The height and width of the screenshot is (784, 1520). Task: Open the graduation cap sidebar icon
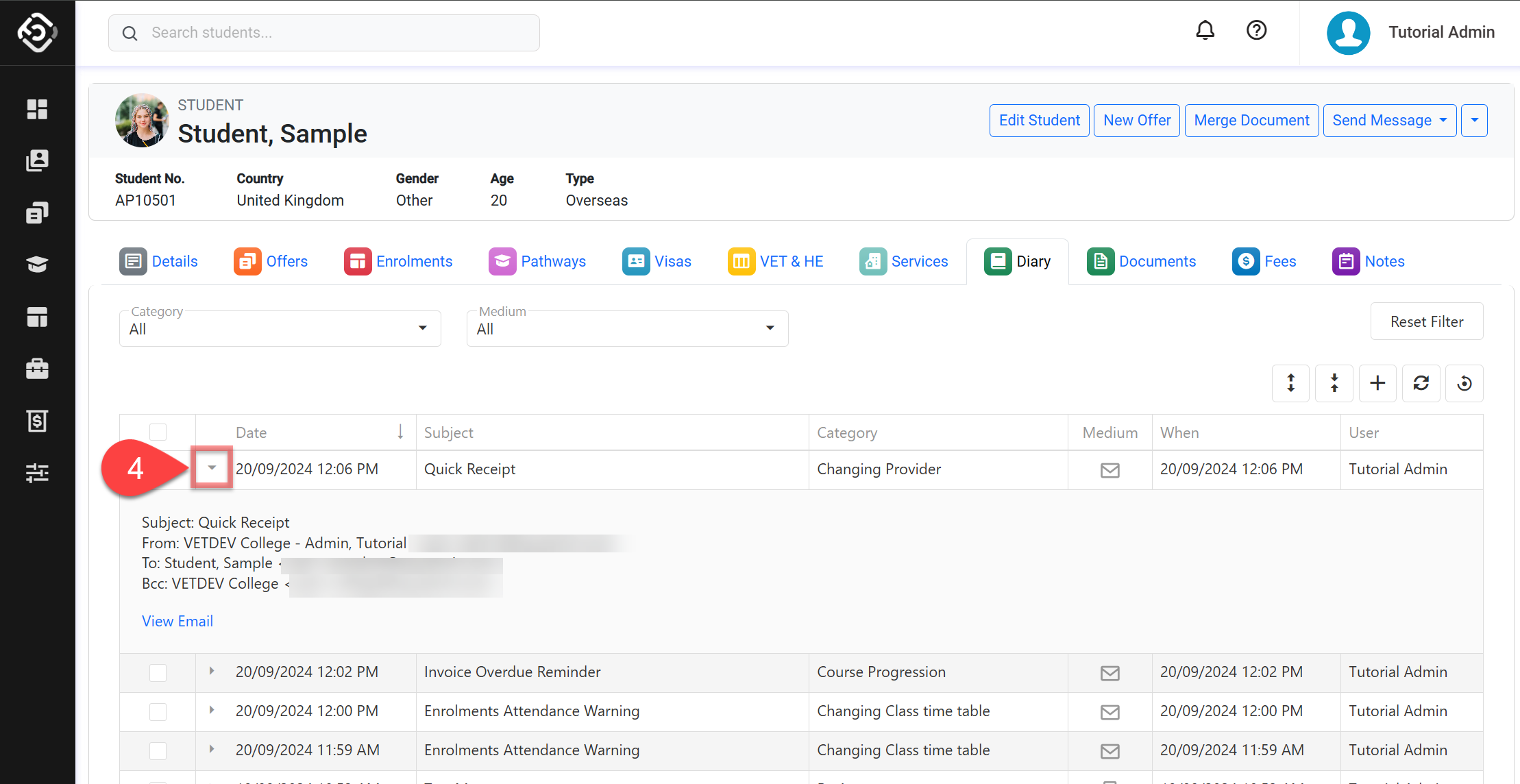37,265
